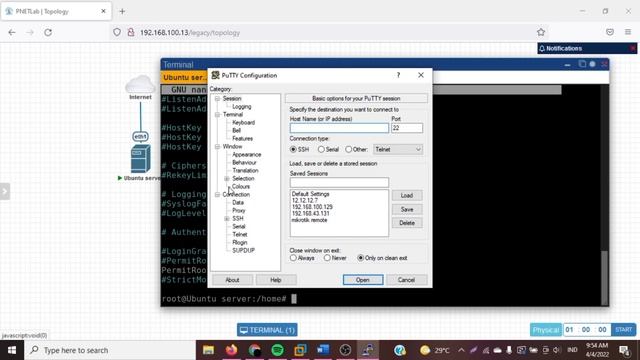
Task: Focus the Host Name input field
Action: pos(339,128)
